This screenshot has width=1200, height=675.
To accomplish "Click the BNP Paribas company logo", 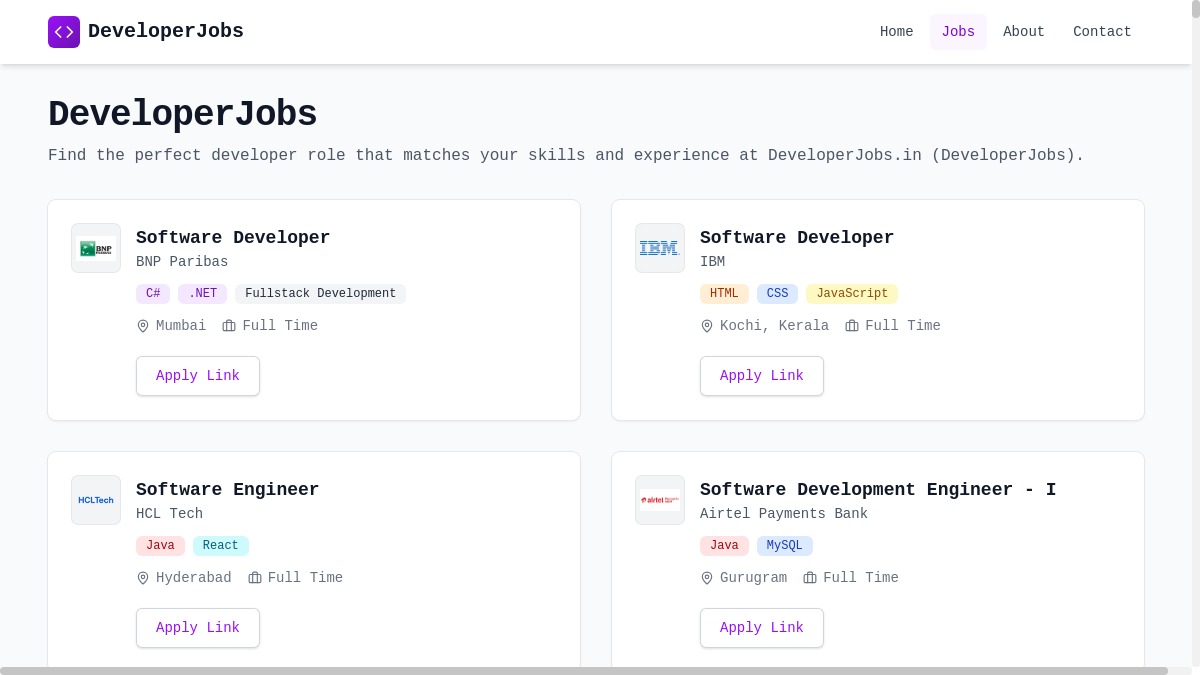I will 96,248.
